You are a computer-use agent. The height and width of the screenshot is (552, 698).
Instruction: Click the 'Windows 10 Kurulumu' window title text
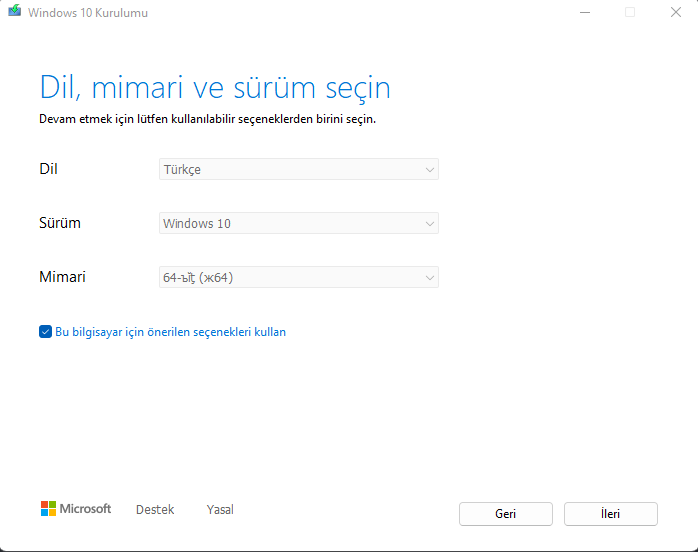click(88, 13)
